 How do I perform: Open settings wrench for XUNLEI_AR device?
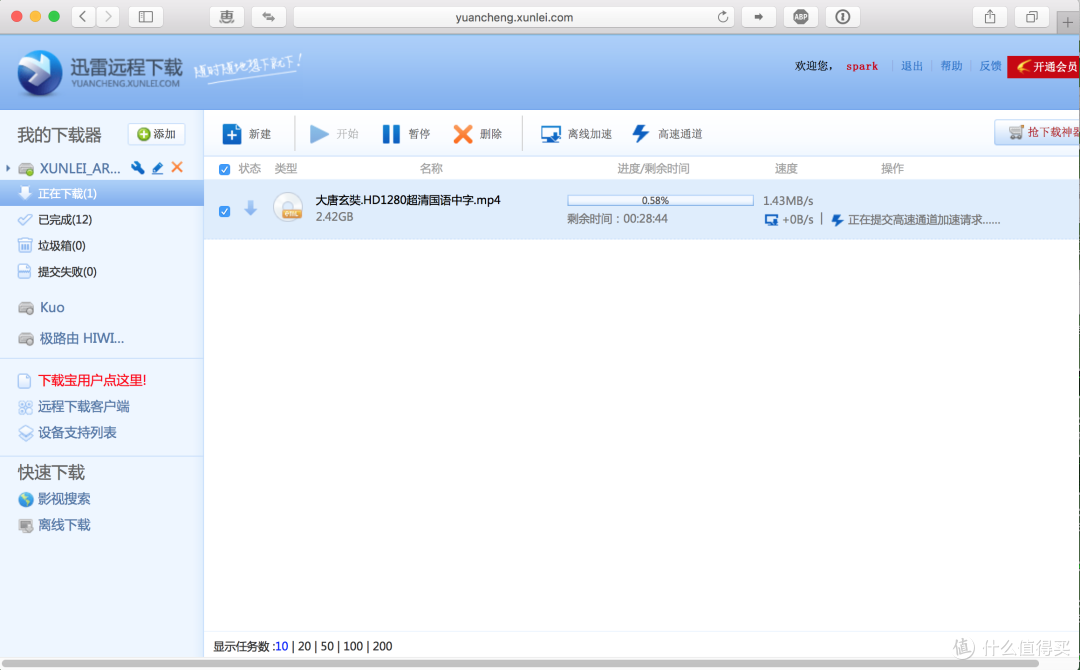[138, 167]
